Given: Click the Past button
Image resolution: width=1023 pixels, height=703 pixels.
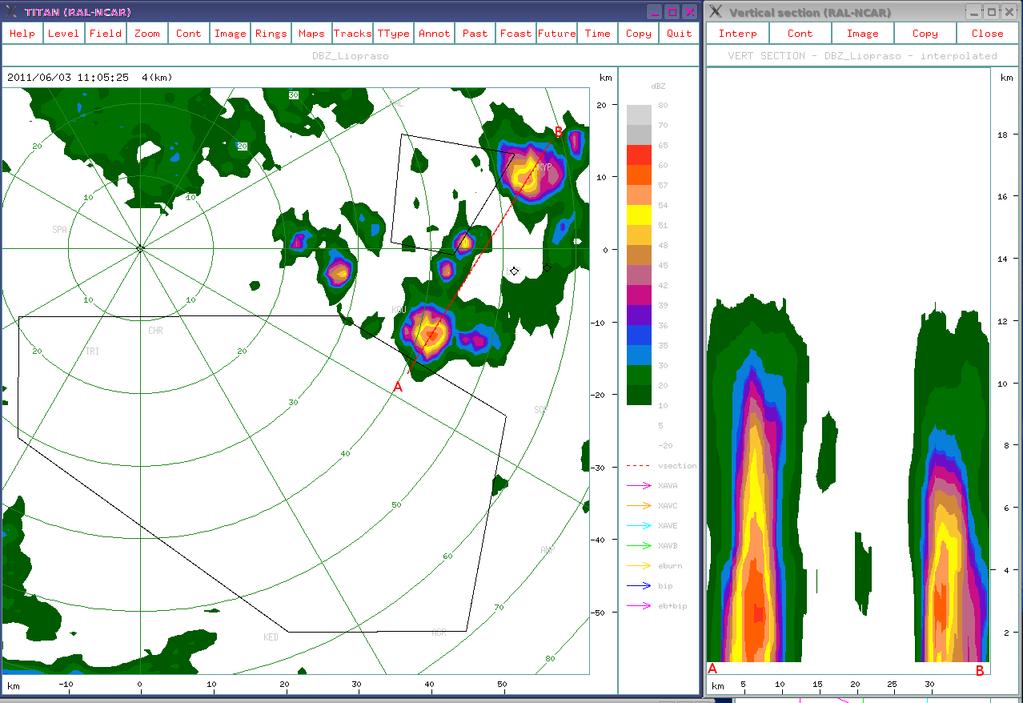Looking at the screenshot, I should coord(475,33).
